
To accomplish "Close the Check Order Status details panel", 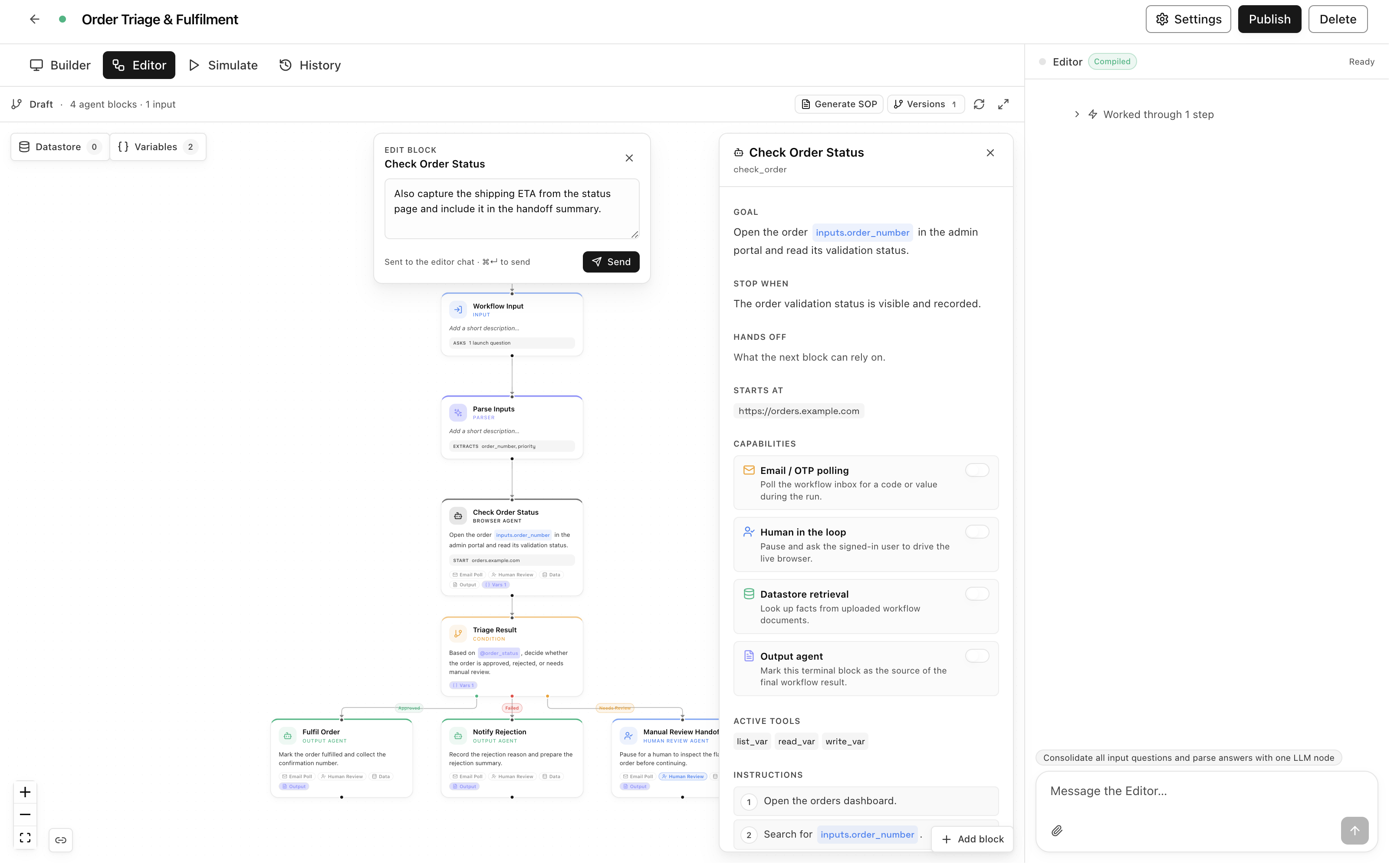I will [993, 153].
